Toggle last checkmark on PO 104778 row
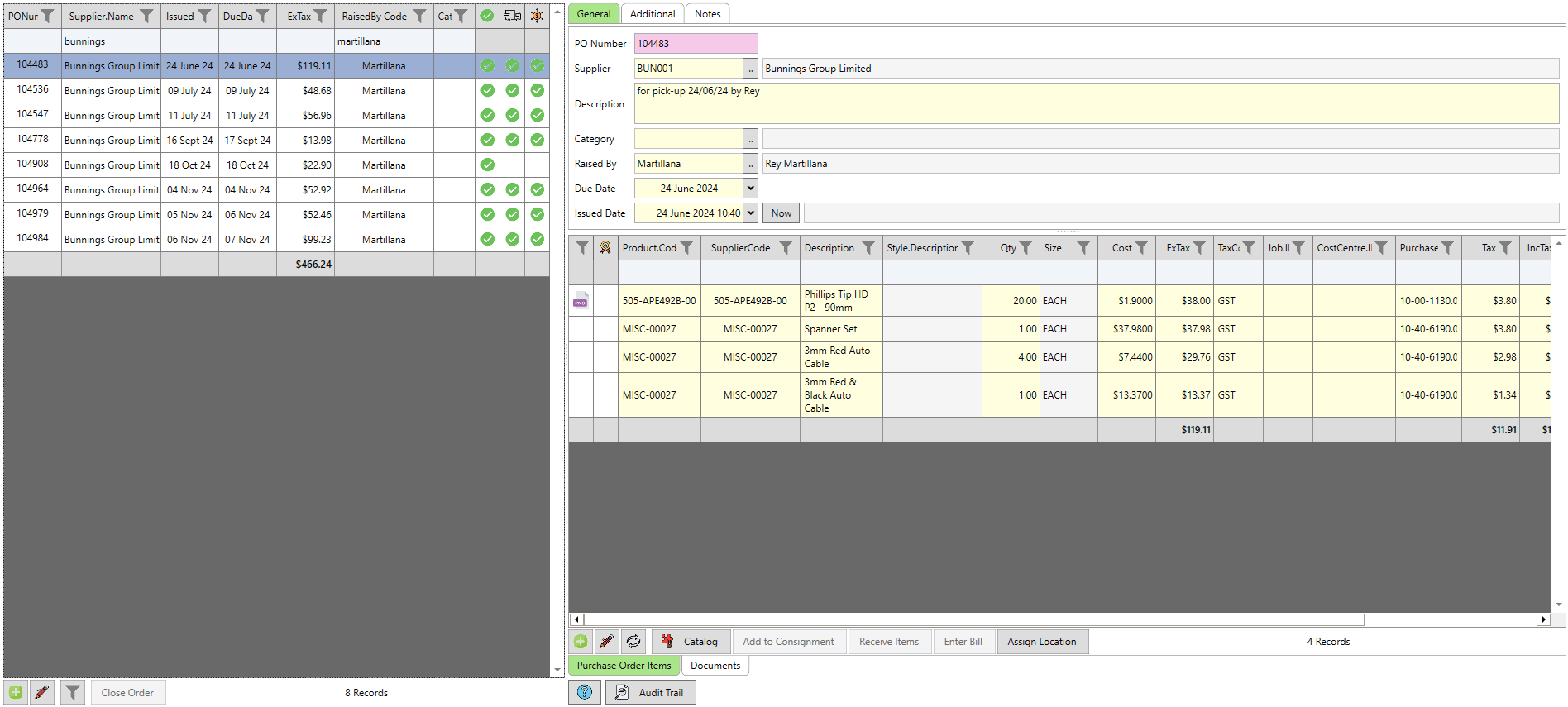Viewport: 1568px width, 707px height. pos(538,140)
